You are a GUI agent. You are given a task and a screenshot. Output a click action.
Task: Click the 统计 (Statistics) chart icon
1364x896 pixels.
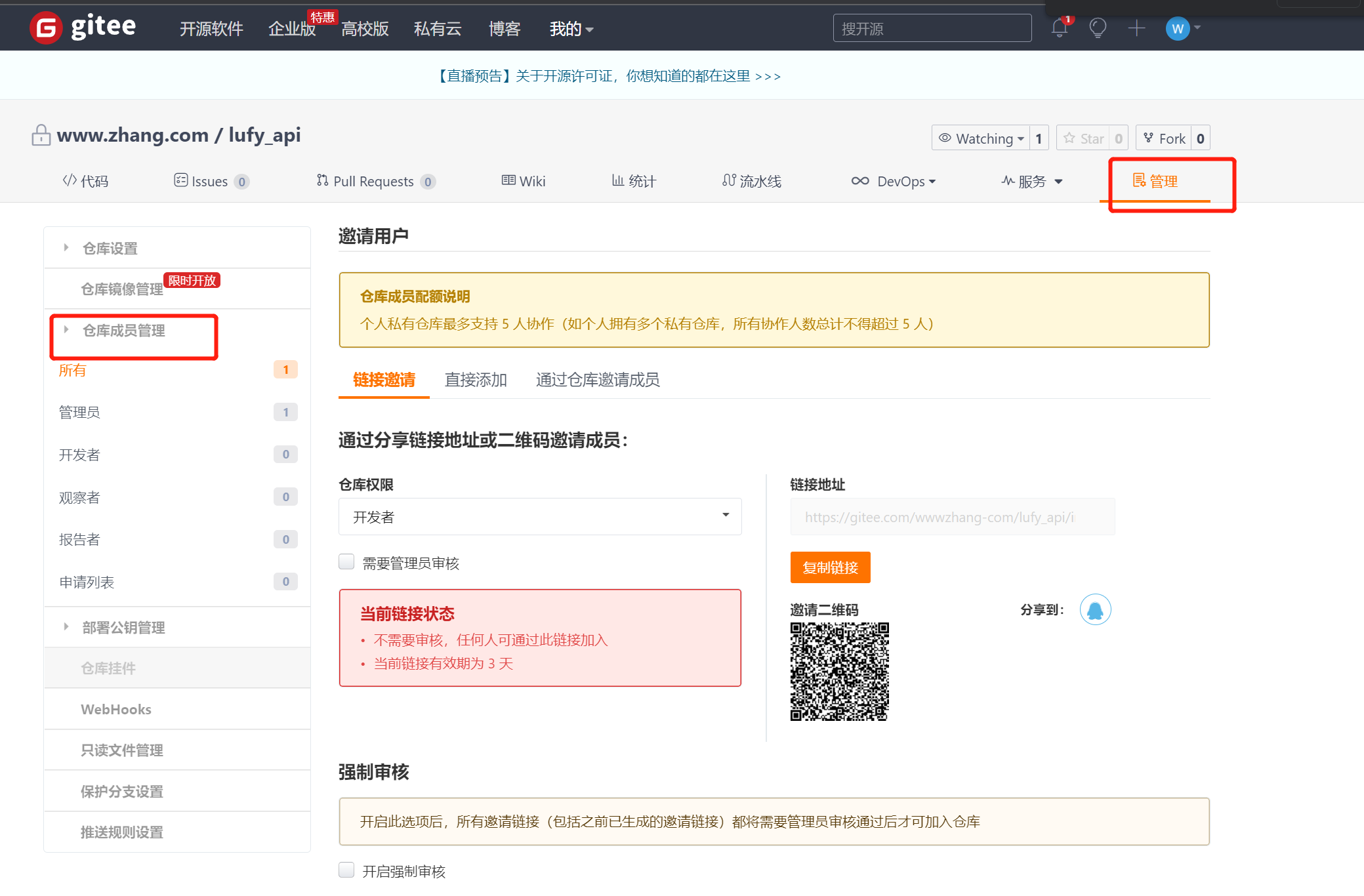tap(616, 181)
